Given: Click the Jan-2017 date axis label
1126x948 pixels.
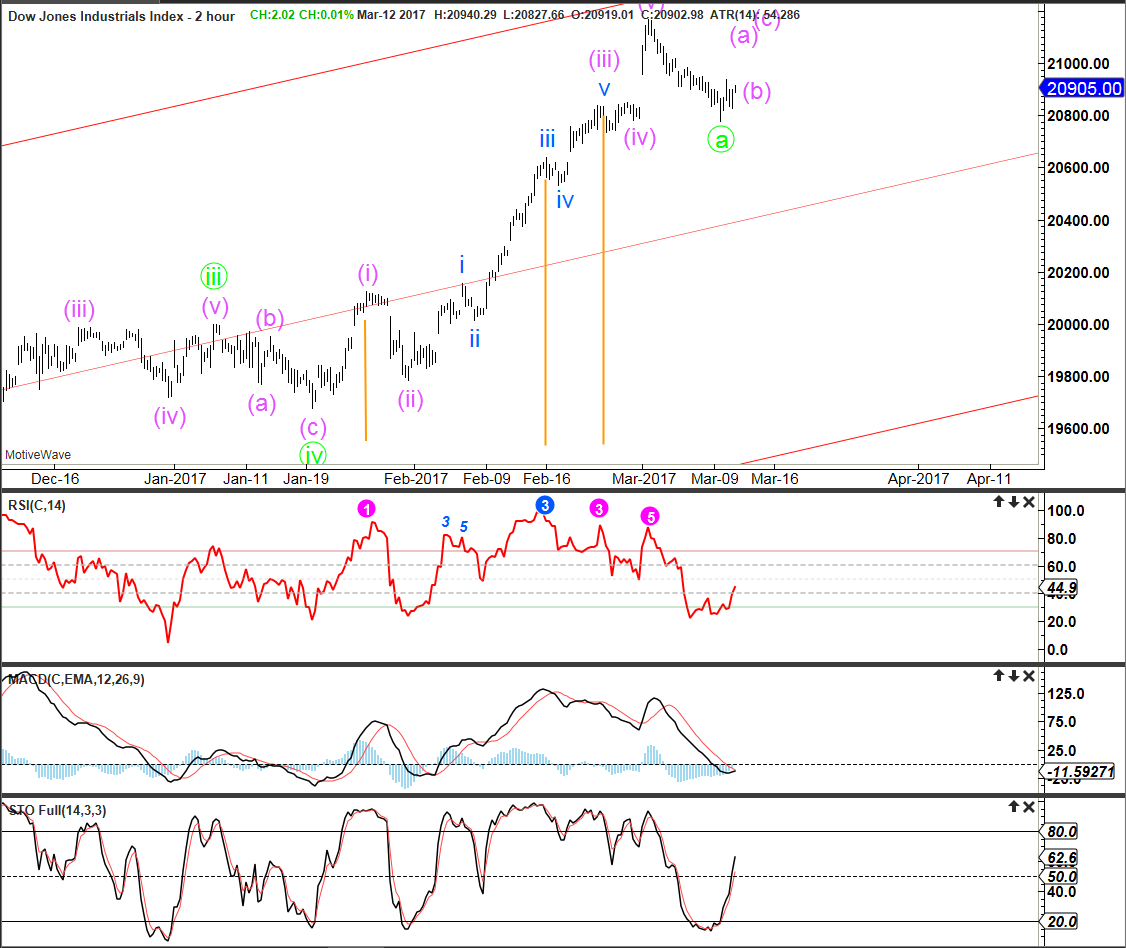Looking at the screenshot, I should coord(175,479).
